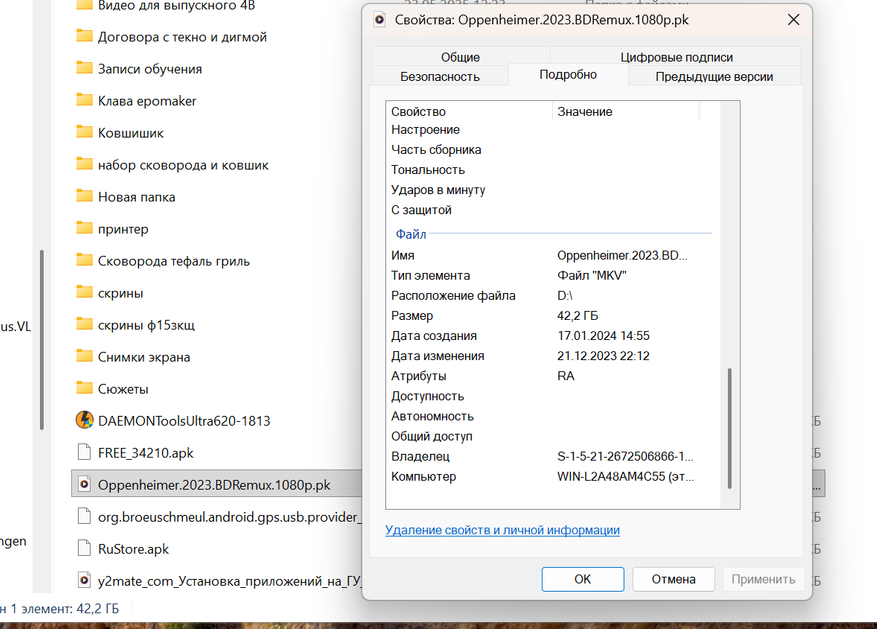Click the DAEMON Tools Ultra installer icon
This screenshot has height=629, width=877.
[x=84, y=420]
